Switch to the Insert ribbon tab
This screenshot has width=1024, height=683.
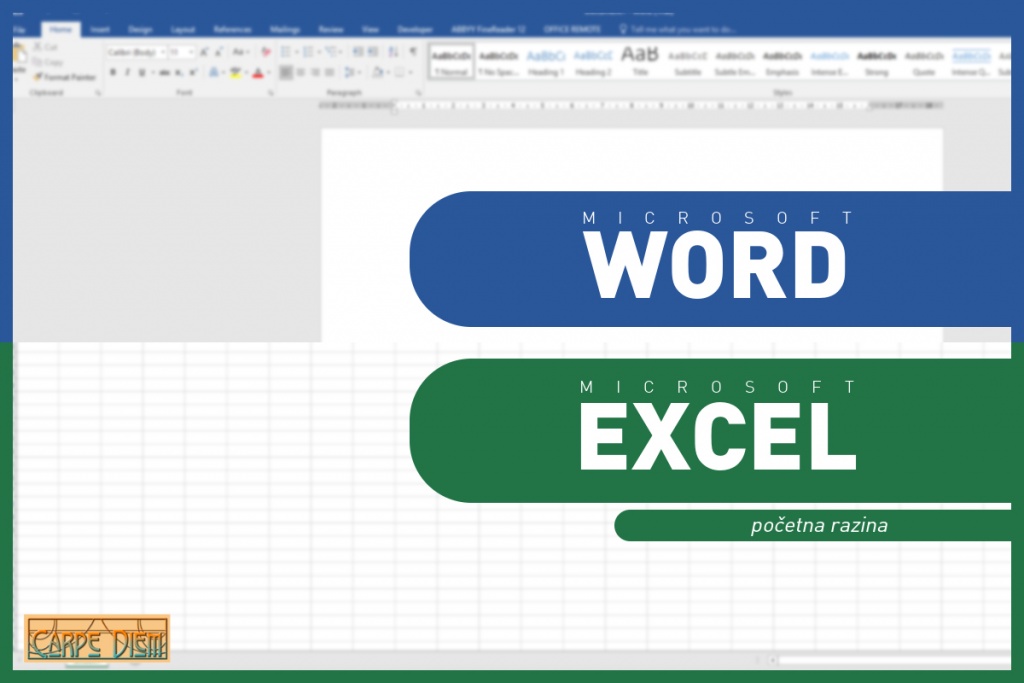coord(100,29)
